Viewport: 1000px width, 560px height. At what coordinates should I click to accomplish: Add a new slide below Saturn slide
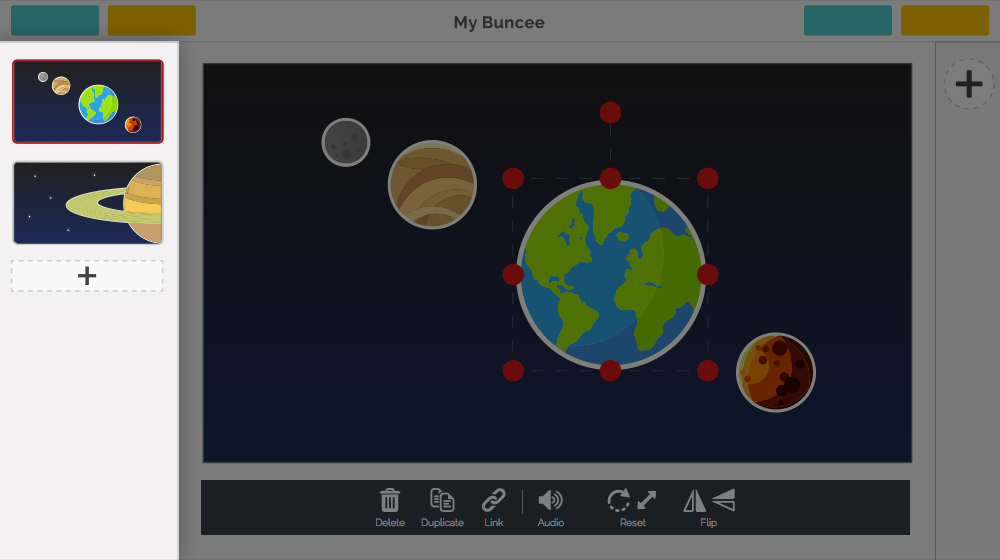87,276
